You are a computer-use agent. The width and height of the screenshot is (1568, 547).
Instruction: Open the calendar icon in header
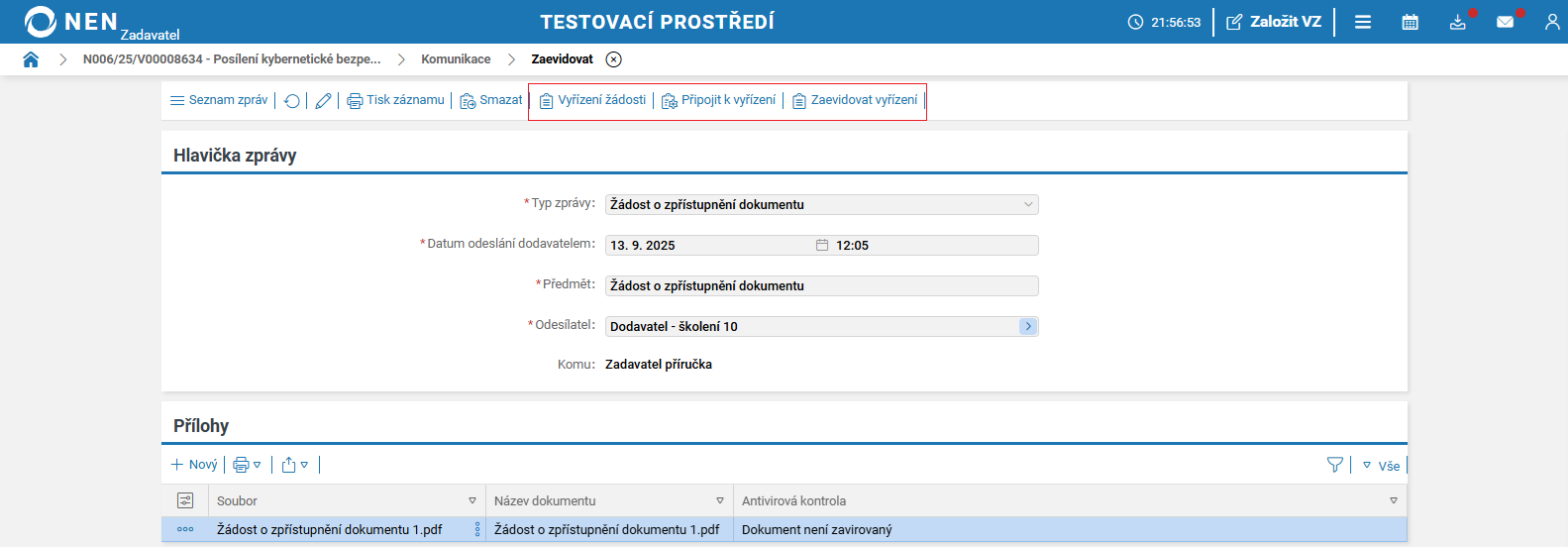(x=1411, y=22)
